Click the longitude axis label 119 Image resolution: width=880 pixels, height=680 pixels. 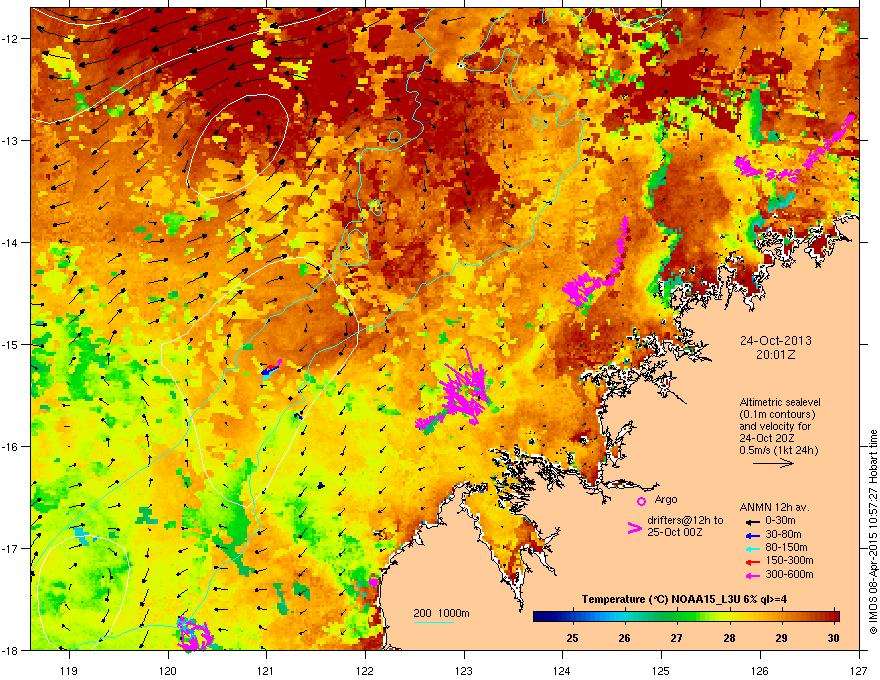click(69, 670)
